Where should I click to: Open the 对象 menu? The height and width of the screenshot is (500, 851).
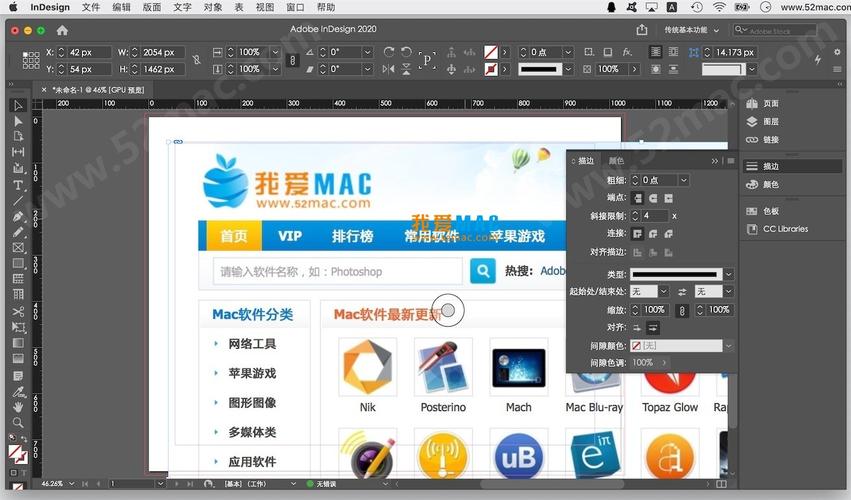(x=213, y=7)
